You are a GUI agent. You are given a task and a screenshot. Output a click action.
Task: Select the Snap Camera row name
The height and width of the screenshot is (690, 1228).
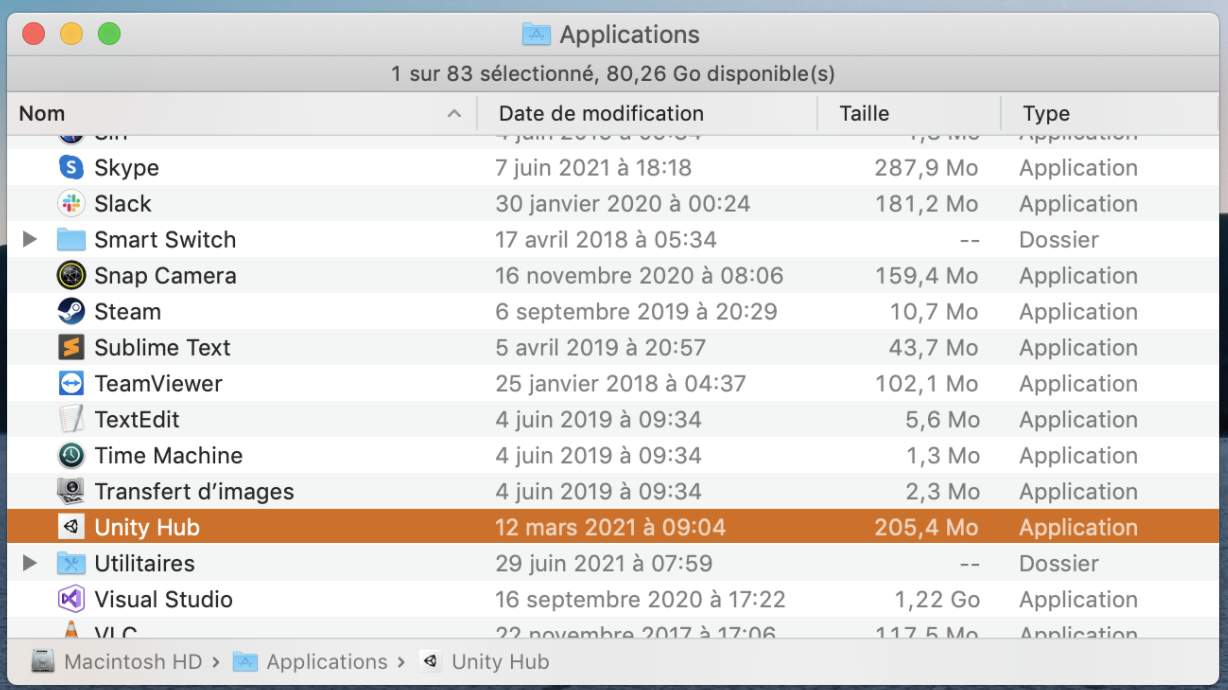coord(165,276)
